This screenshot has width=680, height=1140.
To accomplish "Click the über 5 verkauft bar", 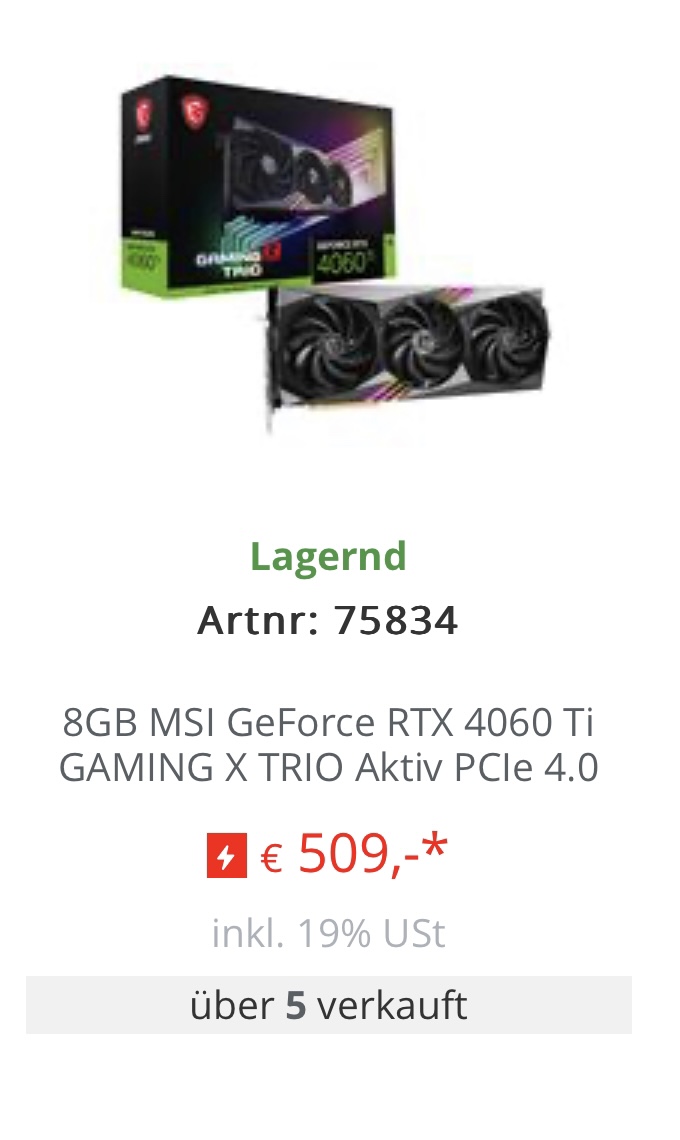I will [x=329, y=1005].
